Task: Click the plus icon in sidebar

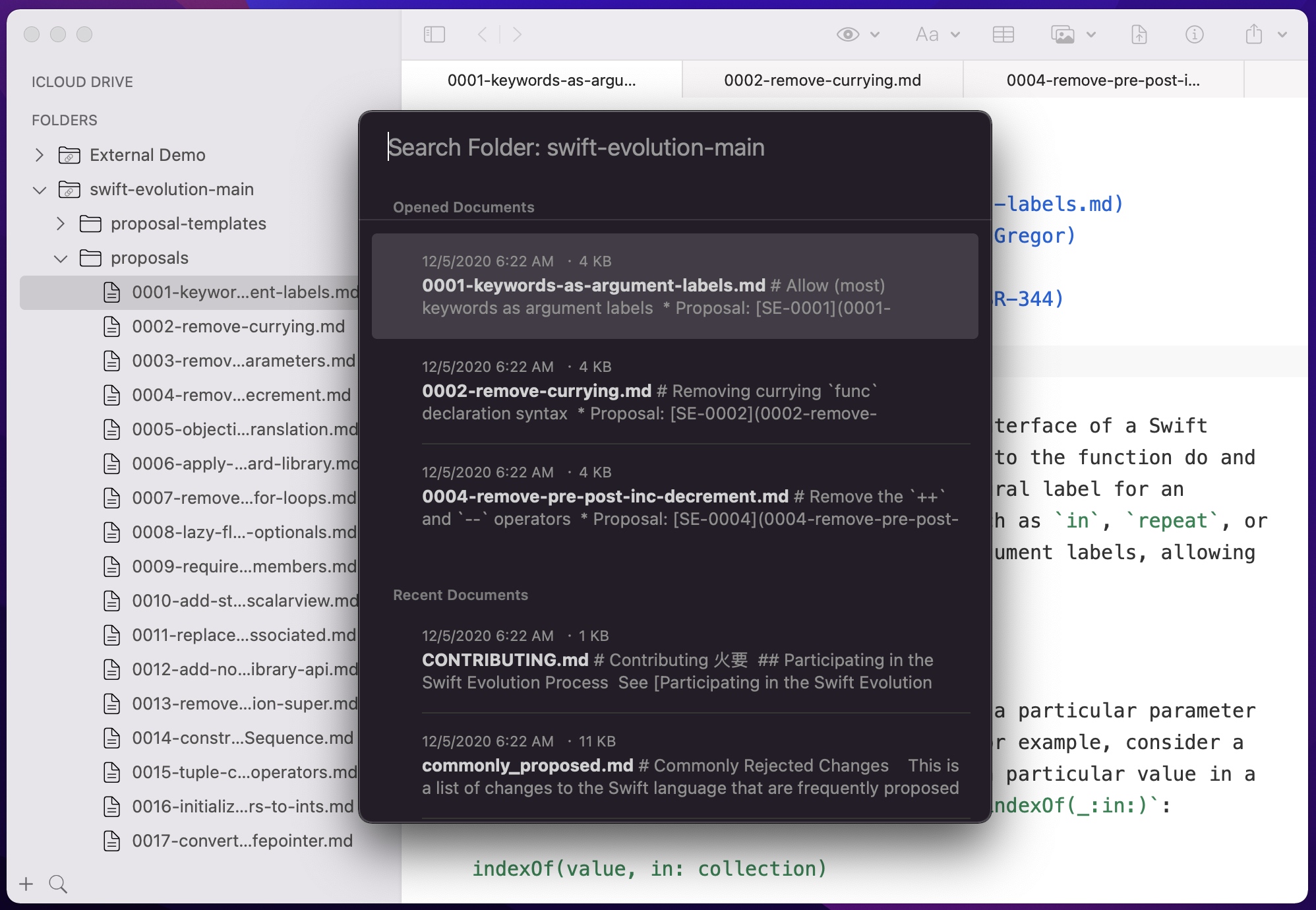Action: (26, 884)
